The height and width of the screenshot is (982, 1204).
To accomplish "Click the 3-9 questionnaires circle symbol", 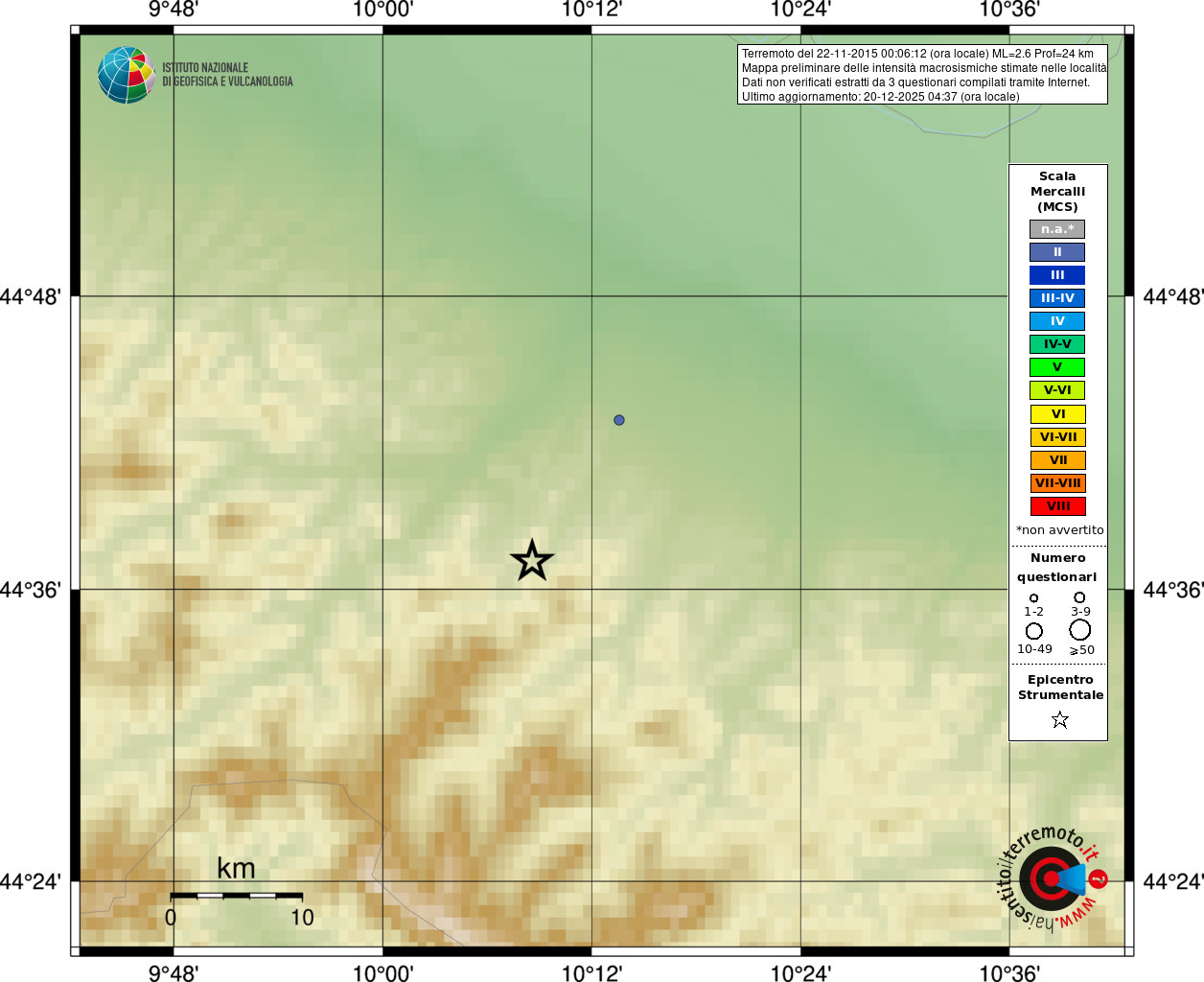I will coord(1079,597).
